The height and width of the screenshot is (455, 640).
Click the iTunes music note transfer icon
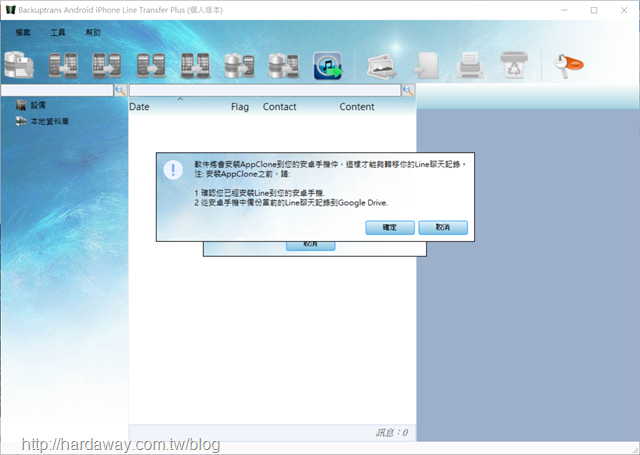tap(328, 65)
